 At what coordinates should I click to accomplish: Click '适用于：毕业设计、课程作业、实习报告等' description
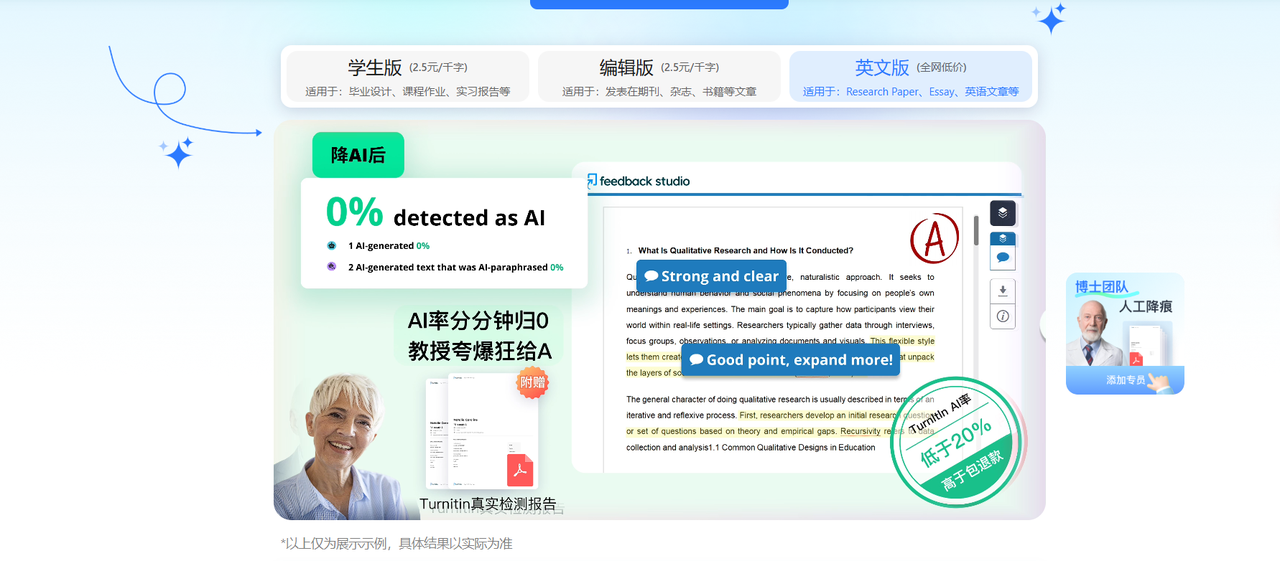[x=408, y=91]
